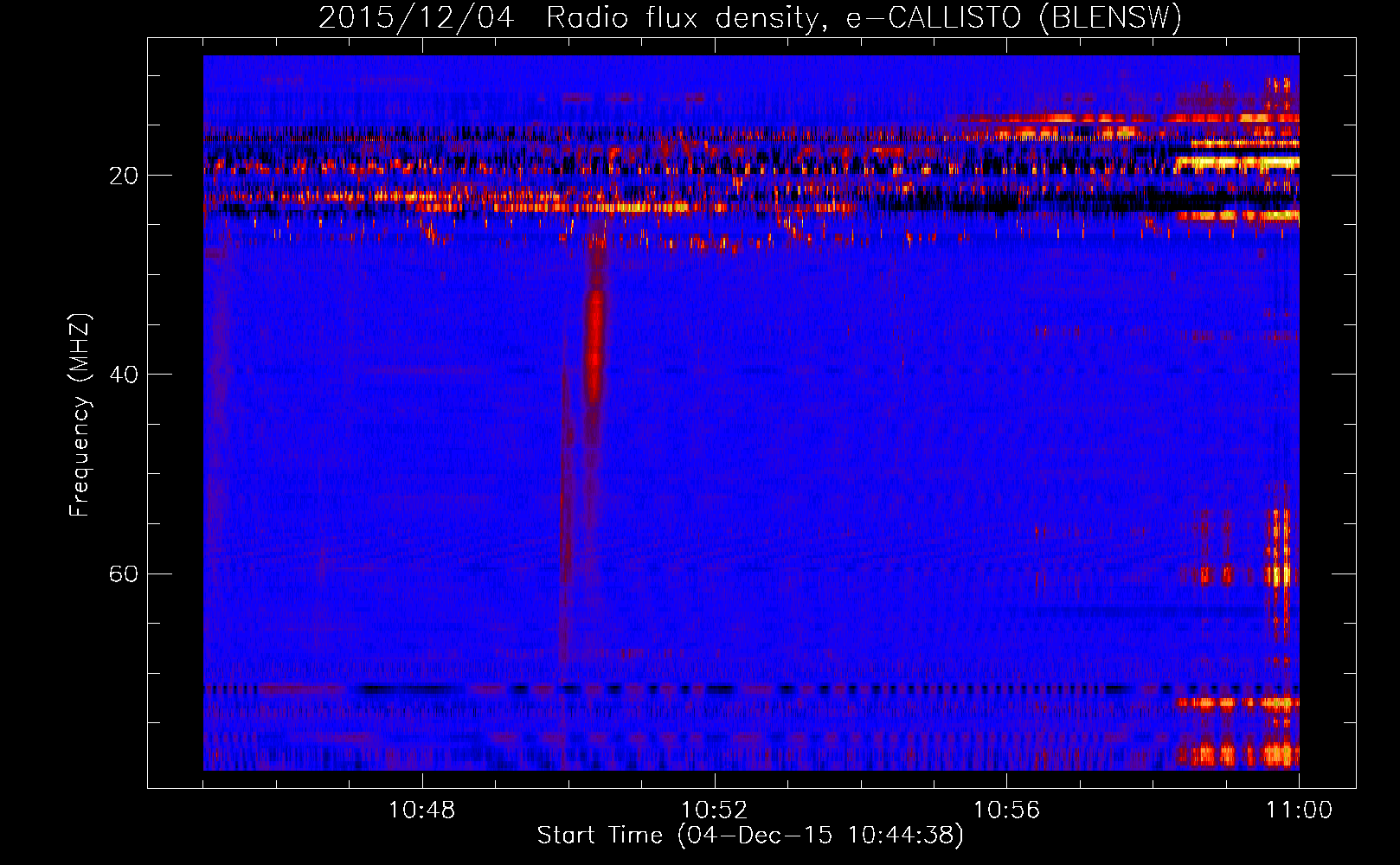Click the 60 frequency tick label
Screen dimensions: 1400x865
[124, 573]
